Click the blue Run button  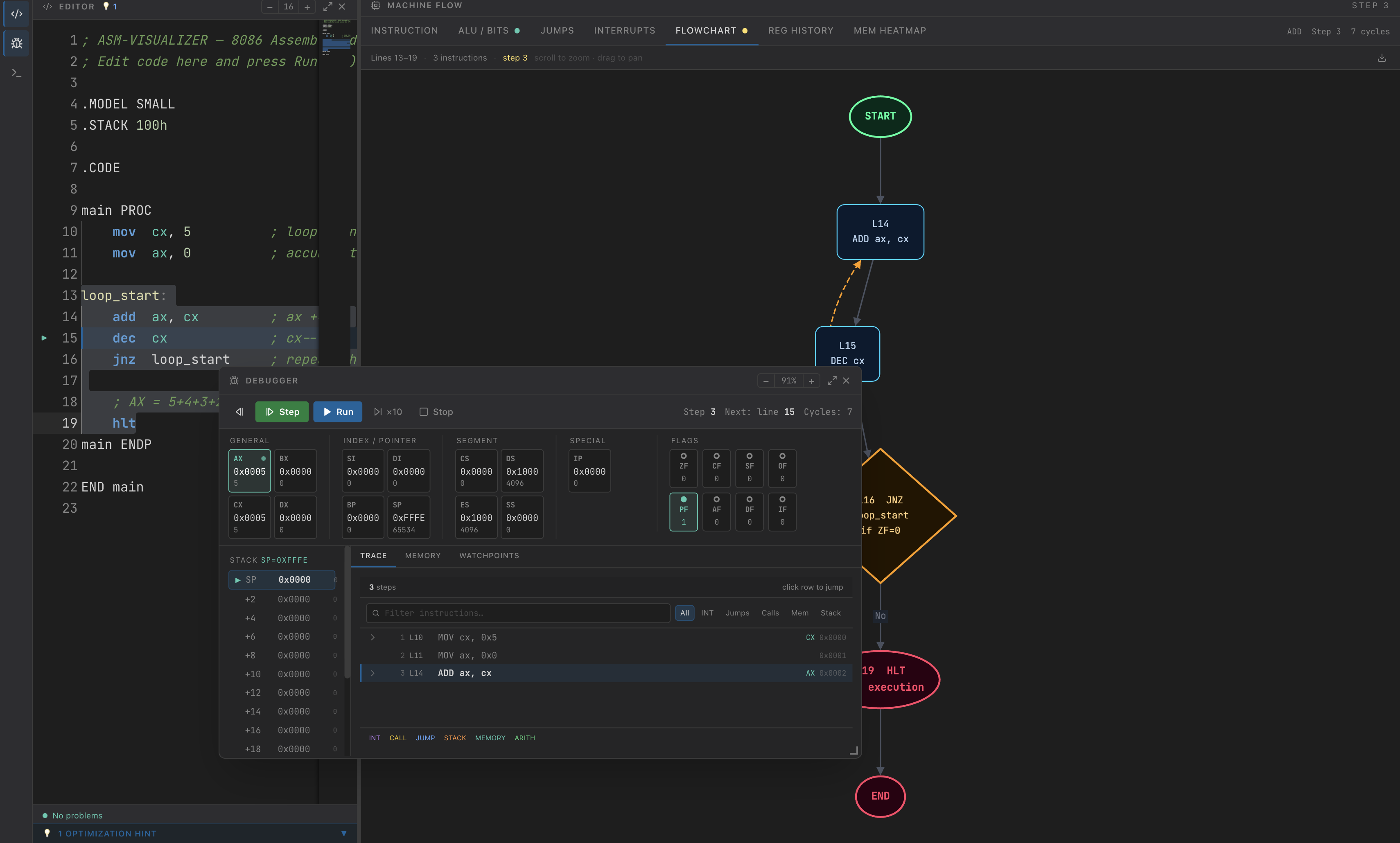(337, 412)
